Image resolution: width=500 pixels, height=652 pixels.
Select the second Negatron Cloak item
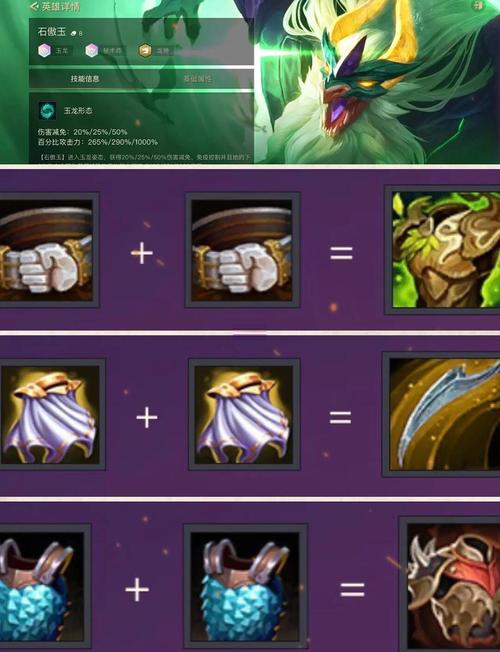pyautogui.click(x=244, y=415)
